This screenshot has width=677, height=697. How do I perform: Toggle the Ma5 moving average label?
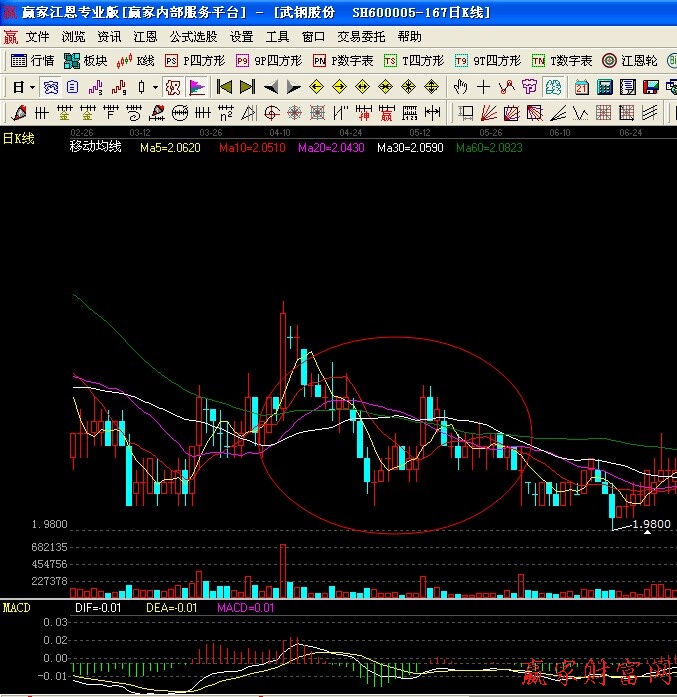pyautogui.click(x=170, y=148)
